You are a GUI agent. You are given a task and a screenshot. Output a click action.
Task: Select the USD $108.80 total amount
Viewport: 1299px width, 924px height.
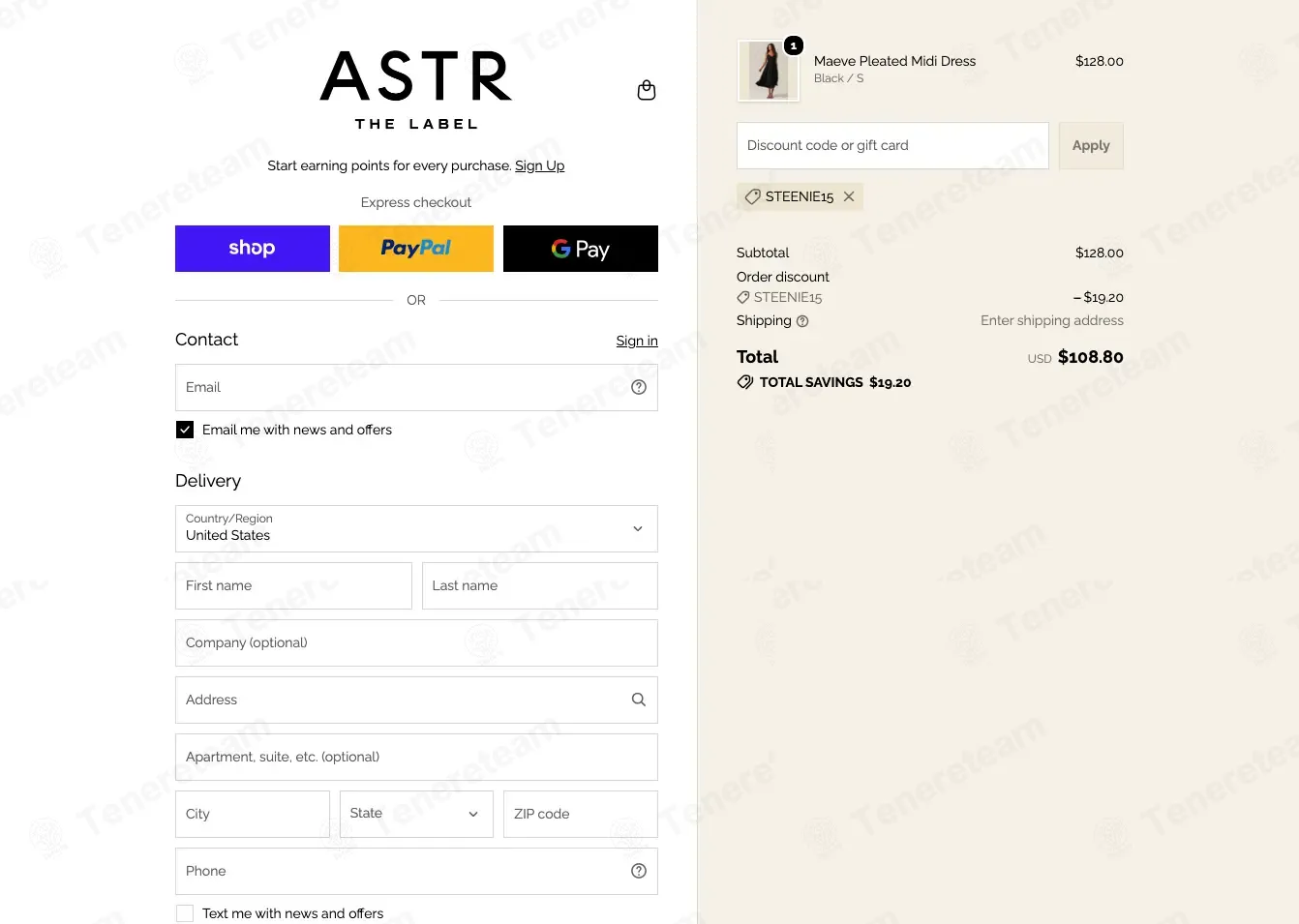click(1075, 357)
